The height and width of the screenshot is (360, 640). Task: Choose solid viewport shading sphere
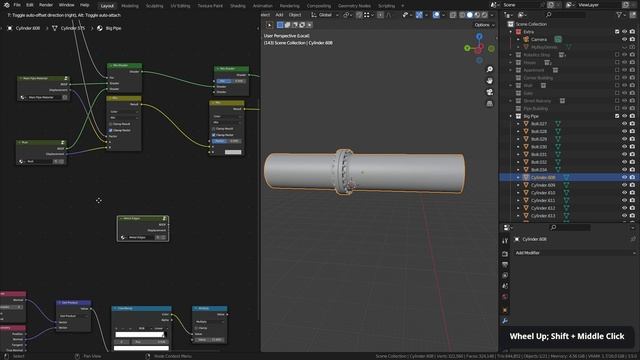point(469,15)
